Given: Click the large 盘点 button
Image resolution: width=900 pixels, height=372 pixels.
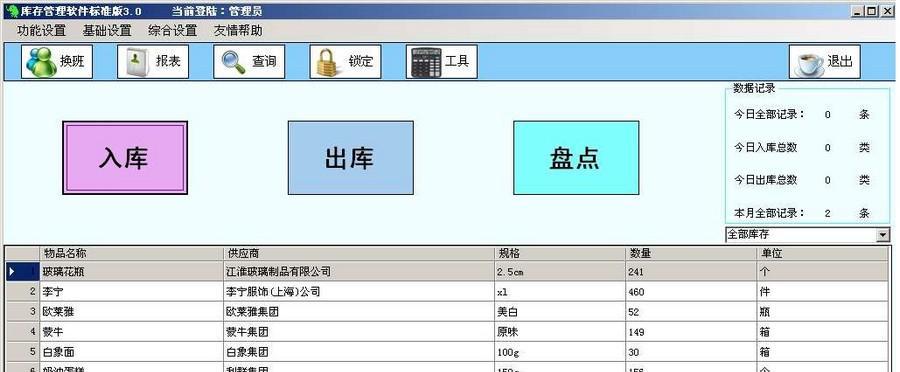Looking at the screenshot, I should tap(576, 157).
